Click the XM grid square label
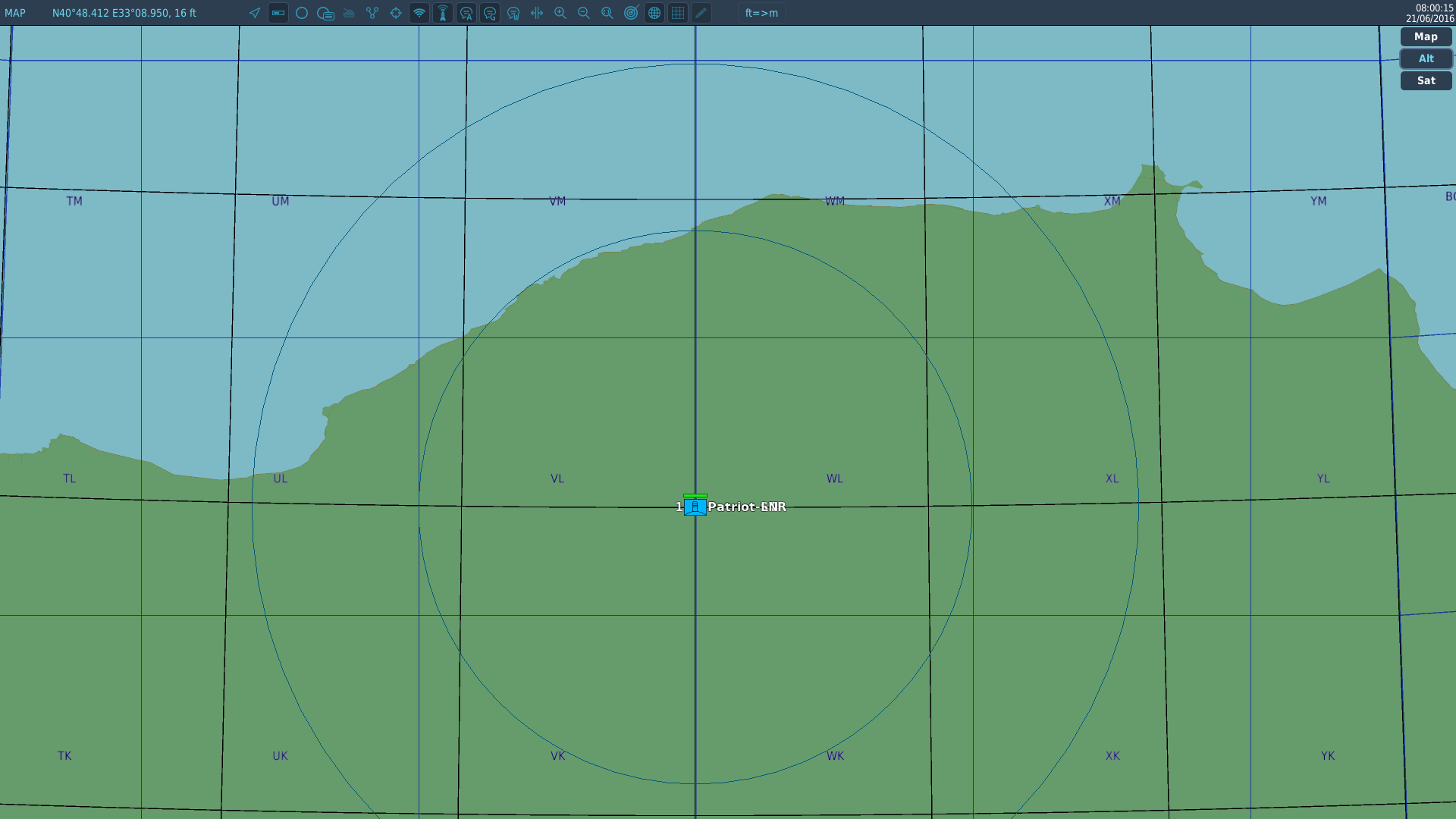This screenshot has width=1456, height=819. coord(1112,201)
